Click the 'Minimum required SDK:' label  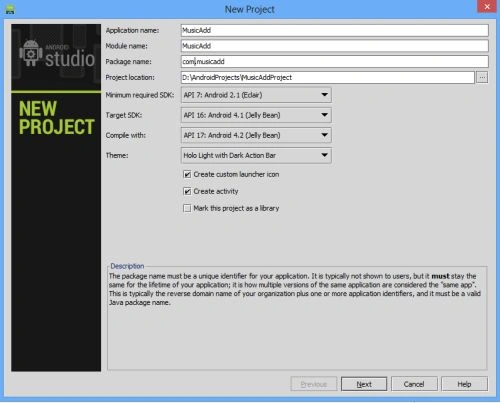point(140,95)
